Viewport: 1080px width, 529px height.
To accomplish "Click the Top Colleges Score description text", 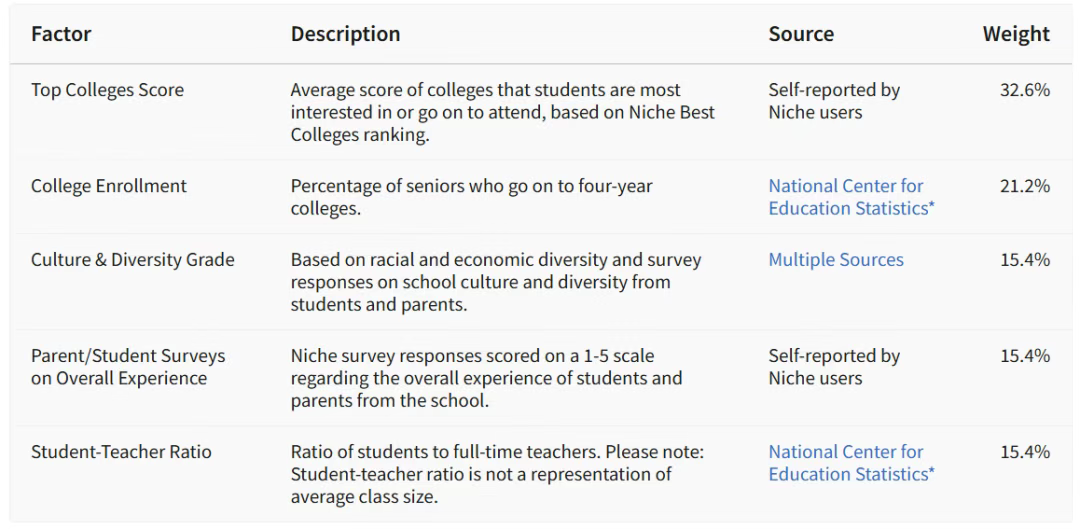I will pos(502,113).
